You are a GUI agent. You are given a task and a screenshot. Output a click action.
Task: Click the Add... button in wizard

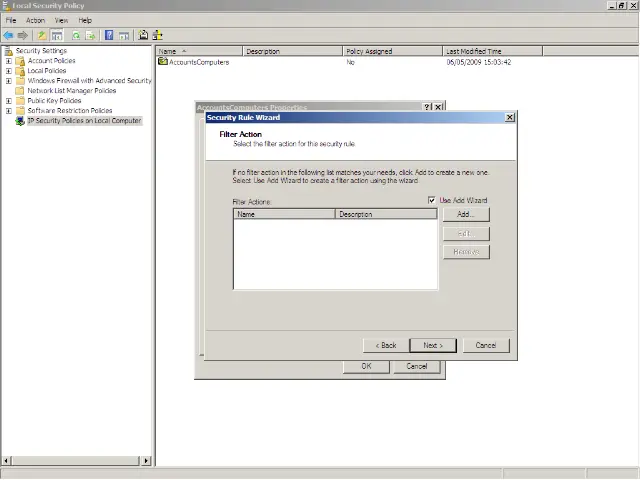465,215
